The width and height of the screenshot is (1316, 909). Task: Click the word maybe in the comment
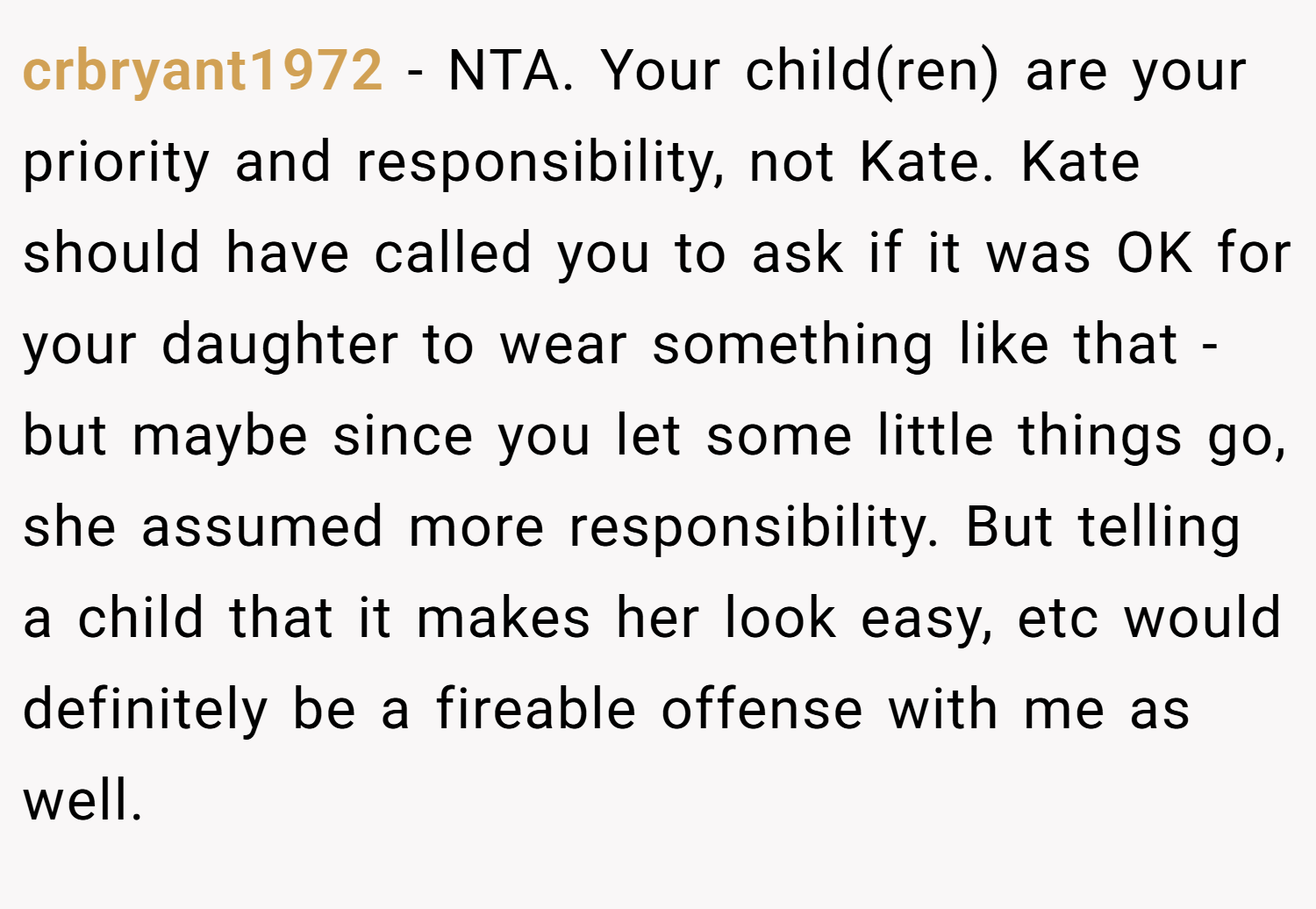[220, 437]
